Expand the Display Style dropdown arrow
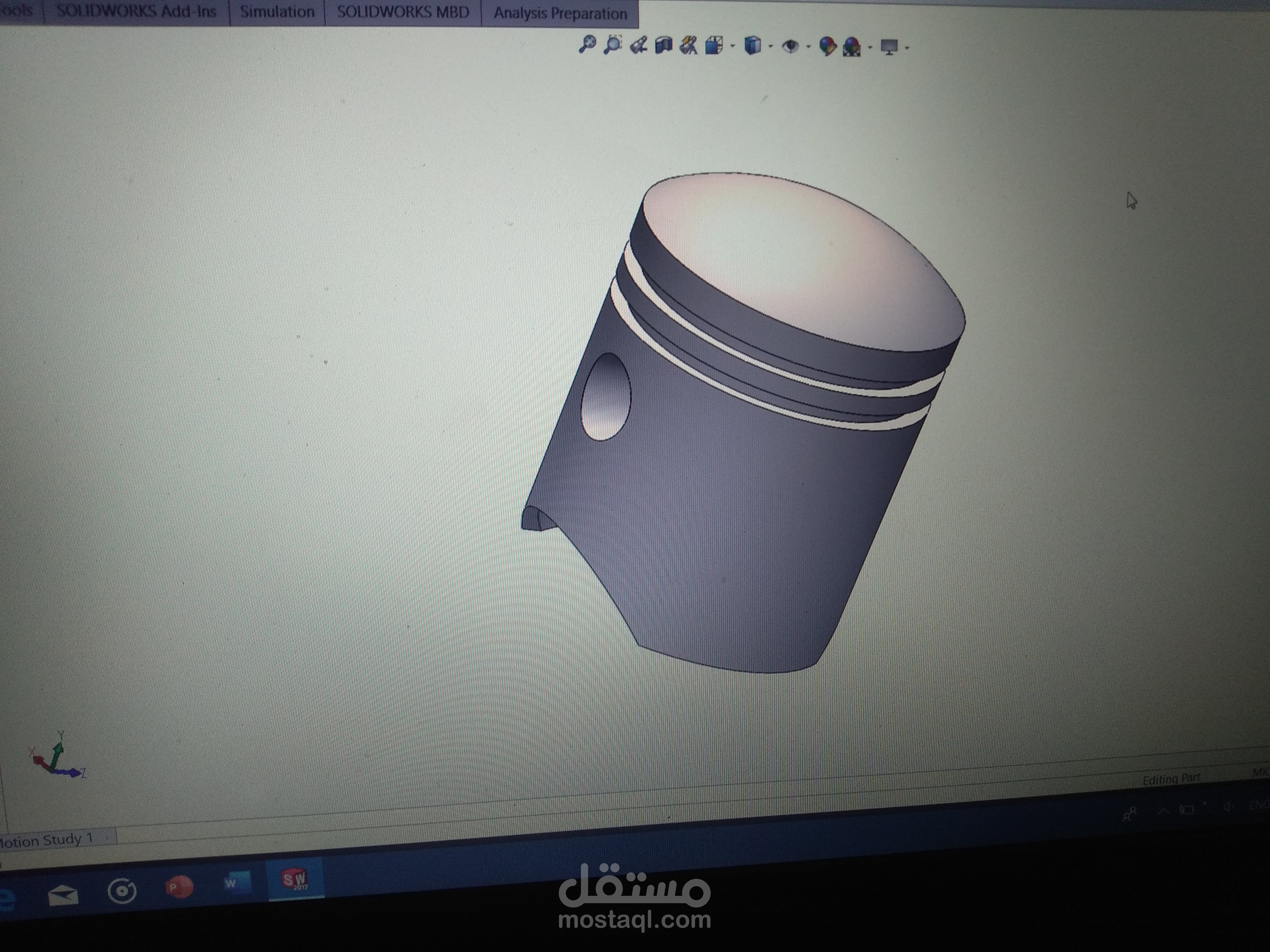This screenshot has width=1270, height=952. (x=771, y=46)
